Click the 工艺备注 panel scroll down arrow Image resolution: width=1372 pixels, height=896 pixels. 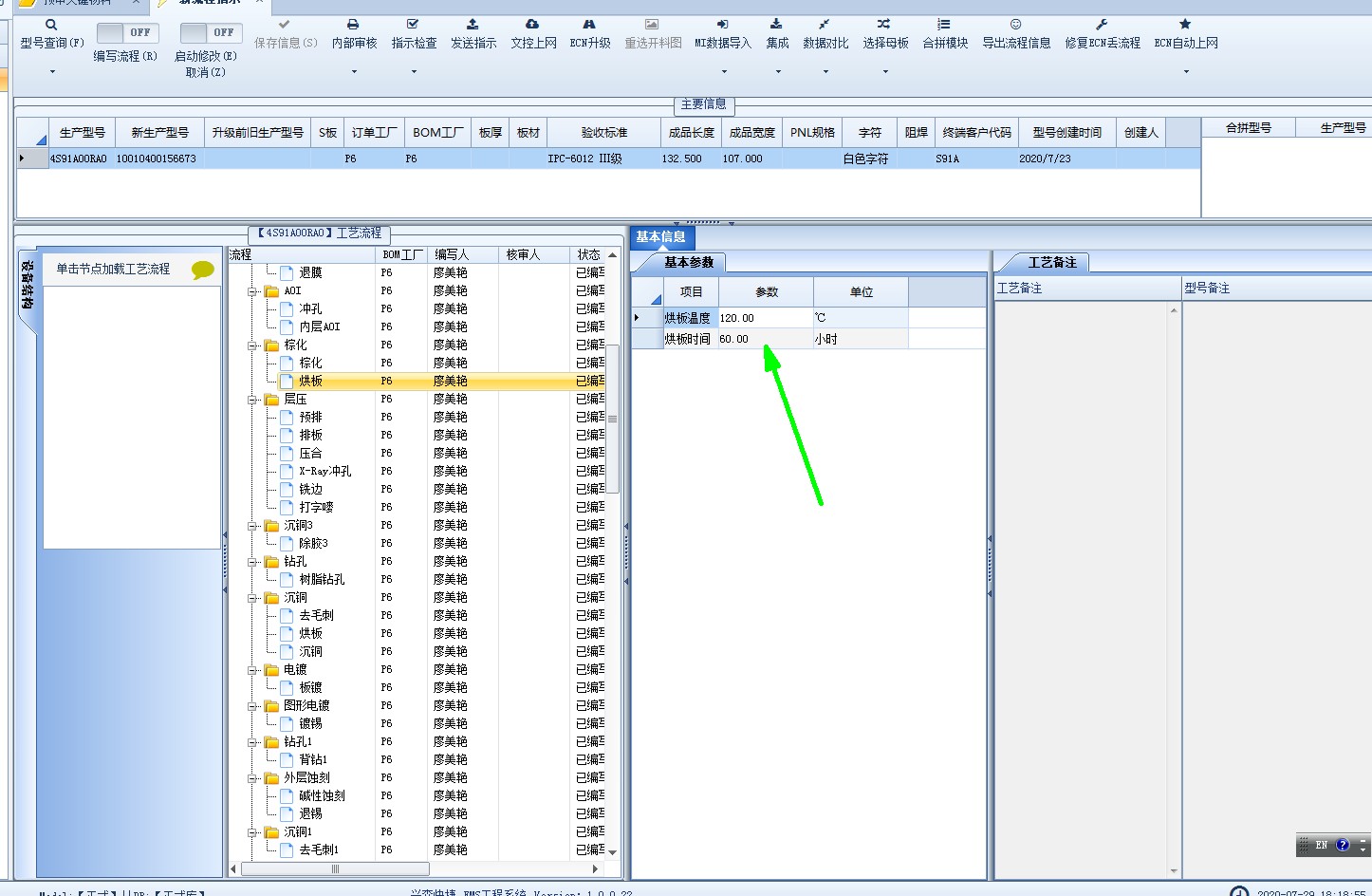pyautogui.click(x=1175, y=870)
